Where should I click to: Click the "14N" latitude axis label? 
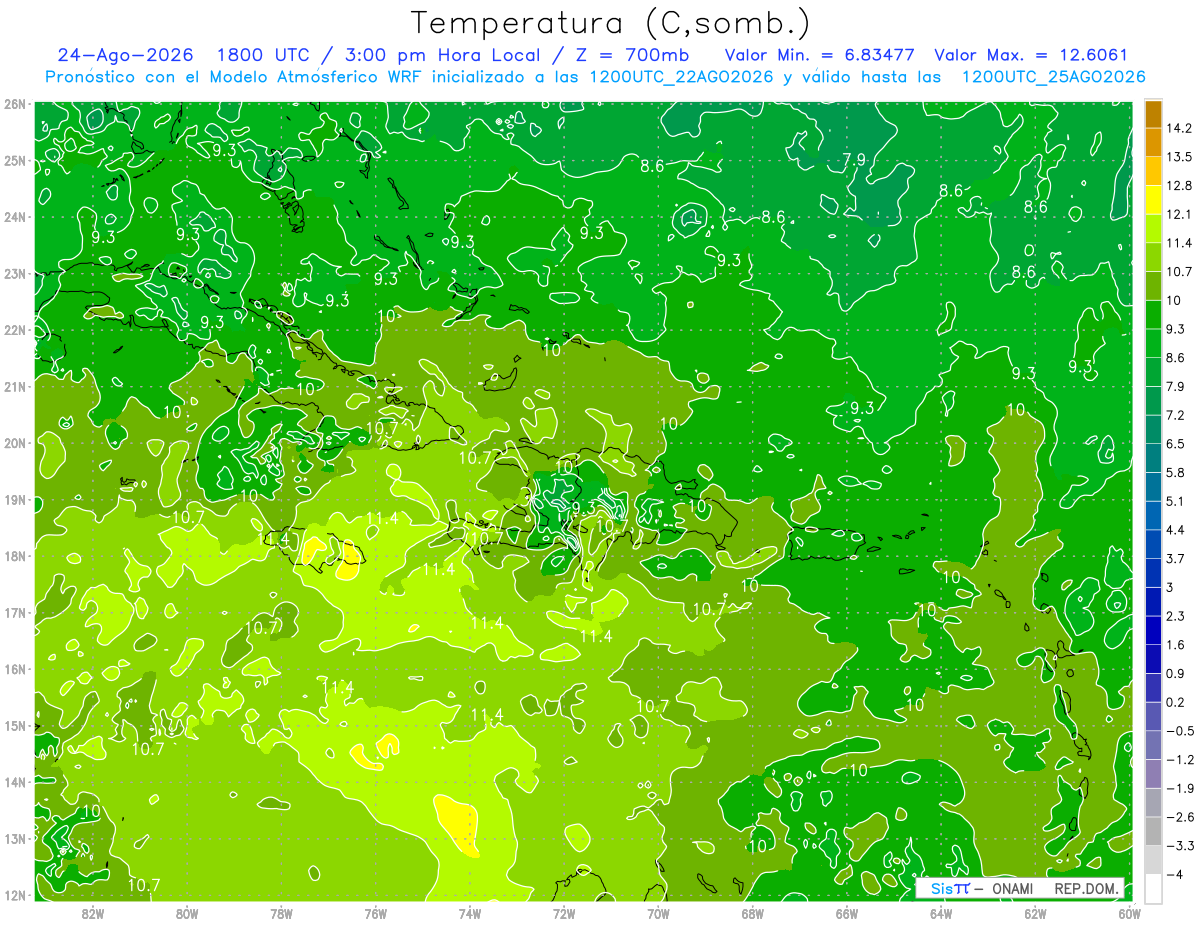click(14, 782)
